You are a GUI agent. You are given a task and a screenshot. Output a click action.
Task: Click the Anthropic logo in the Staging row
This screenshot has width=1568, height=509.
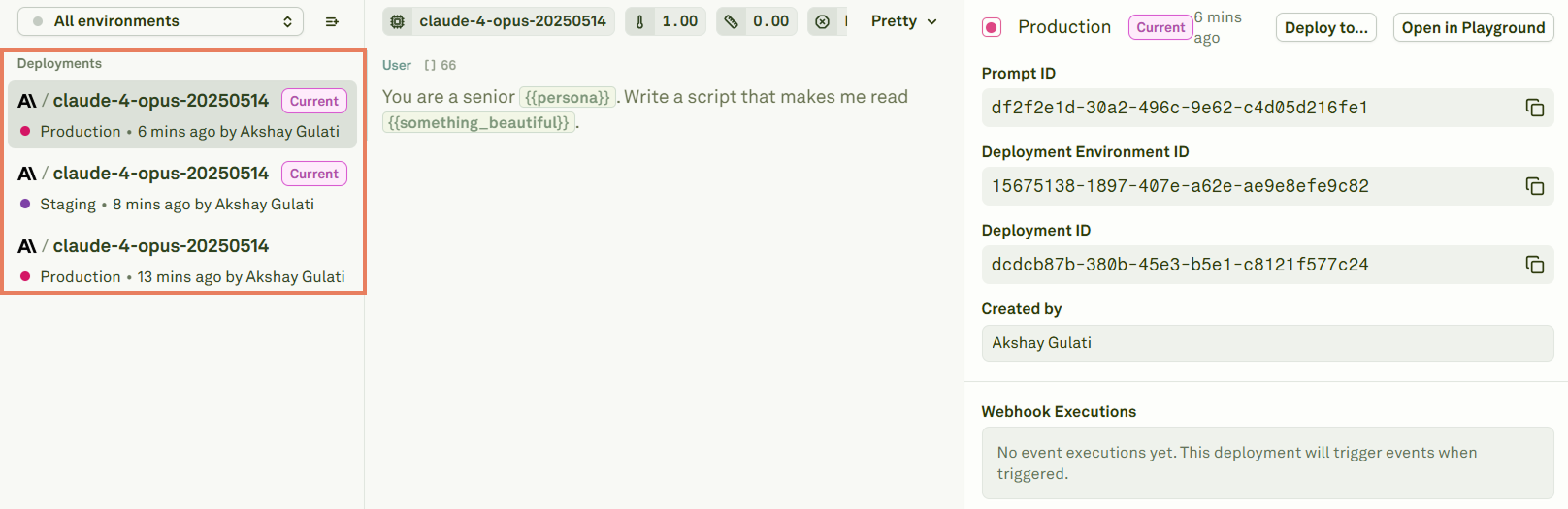(27, 174)
